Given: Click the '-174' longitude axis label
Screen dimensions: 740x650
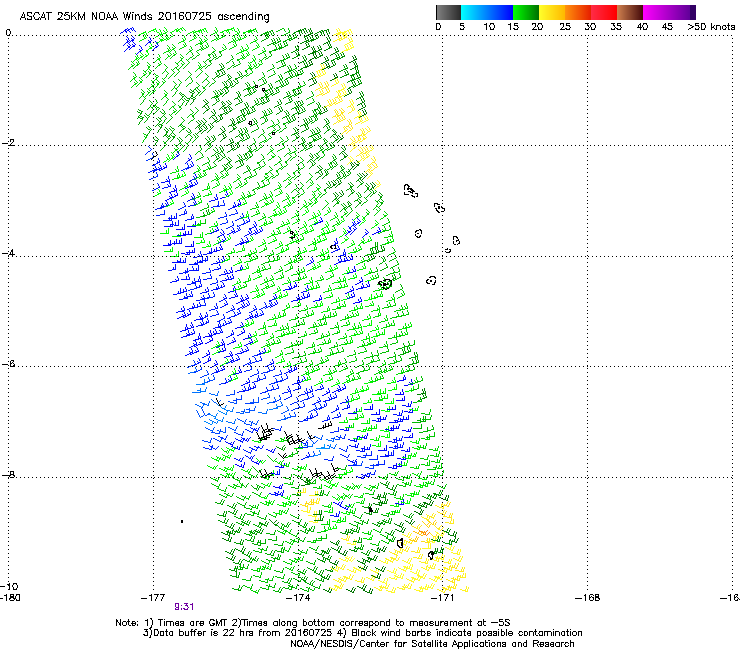Looking at the screenshot, I should (x=298, y=598).
